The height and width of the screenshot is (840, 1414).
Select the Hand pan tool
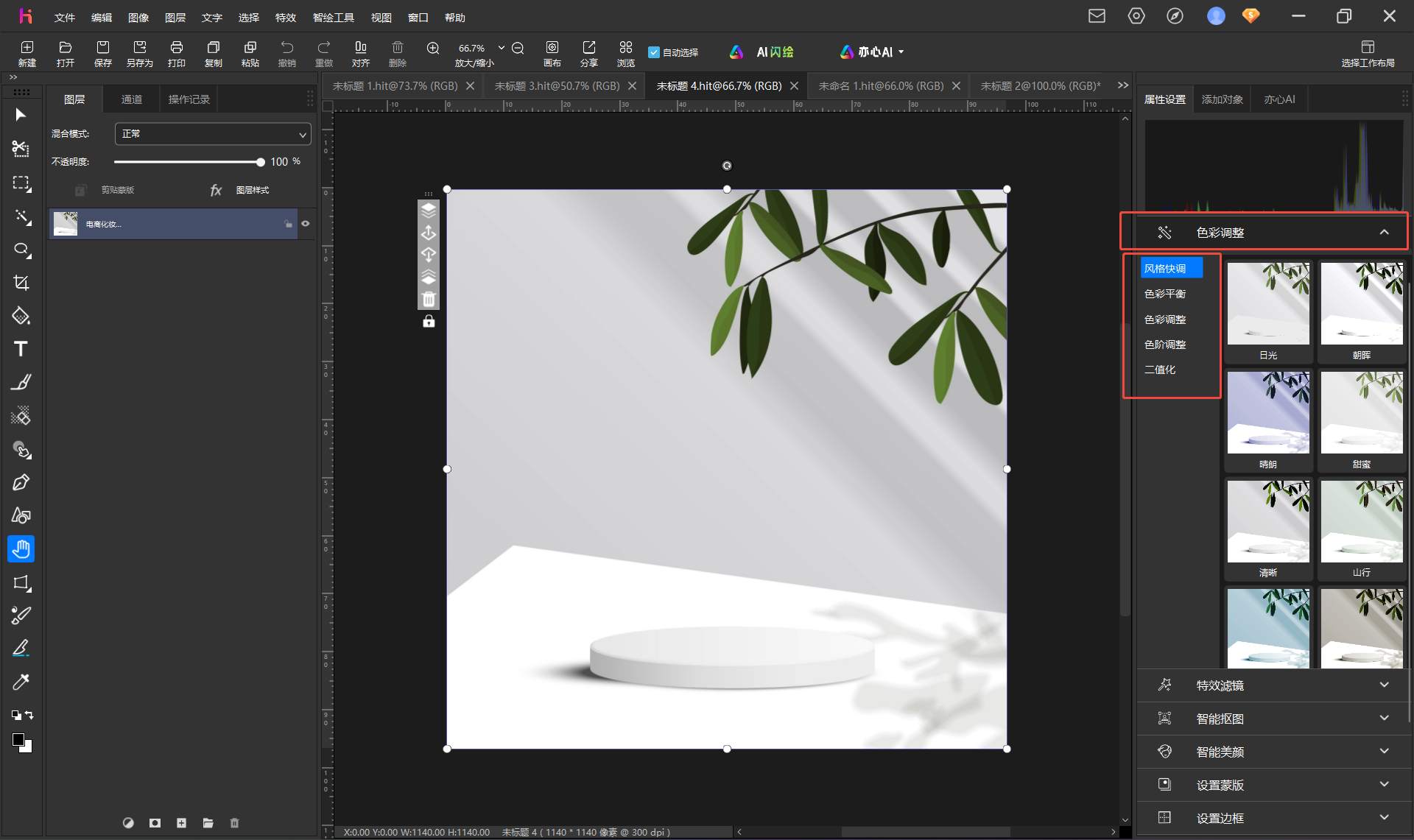[x=21, y=548]
